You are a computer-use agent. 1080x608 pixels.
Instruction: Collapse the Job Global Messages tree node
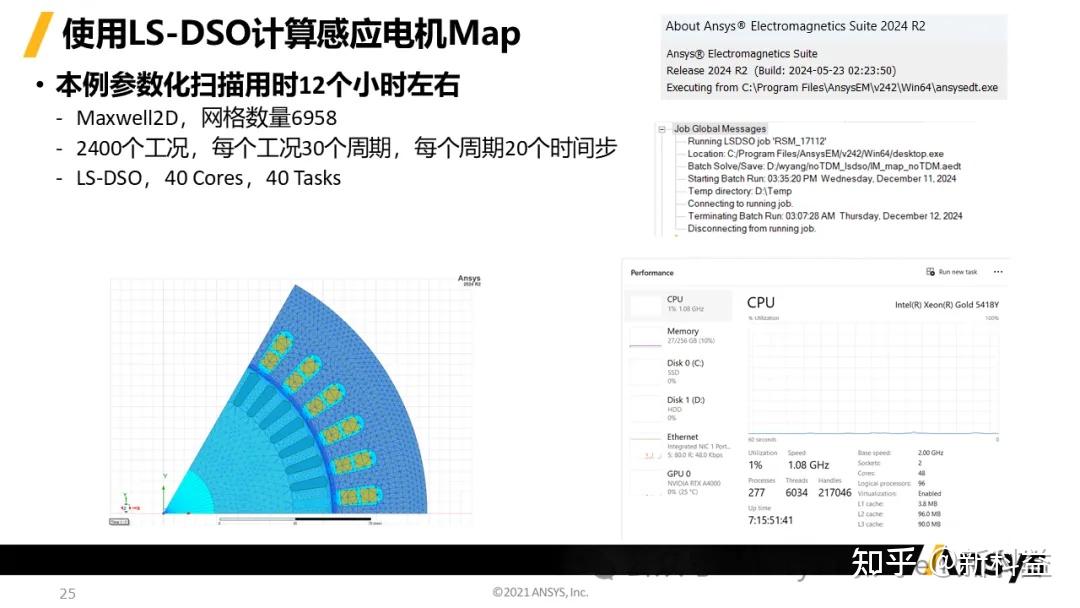[x=662, y=129]
